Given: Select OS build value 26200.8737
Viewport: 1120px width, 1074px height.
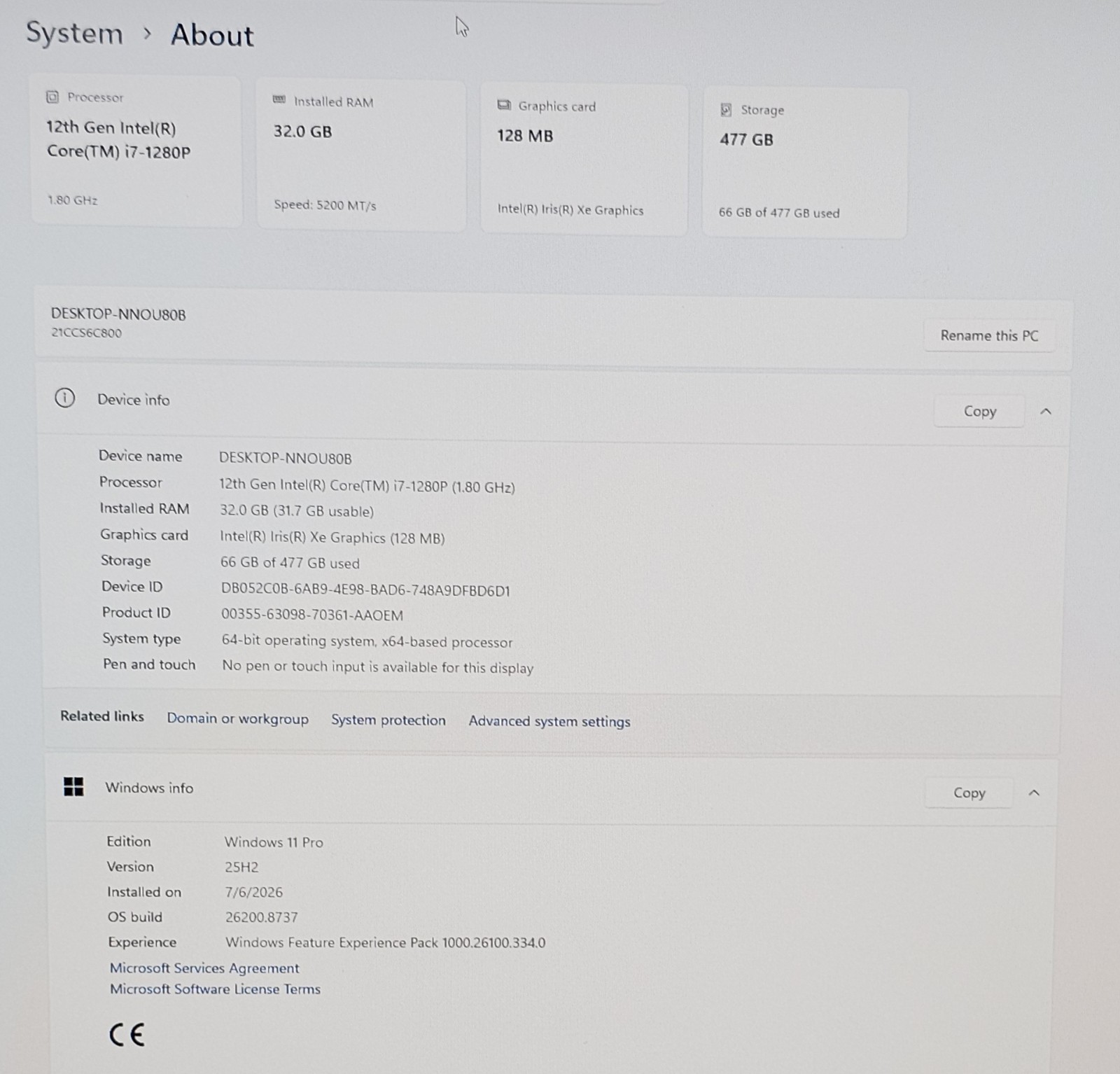Looking at the screenshot, I should tap(262, 916).
